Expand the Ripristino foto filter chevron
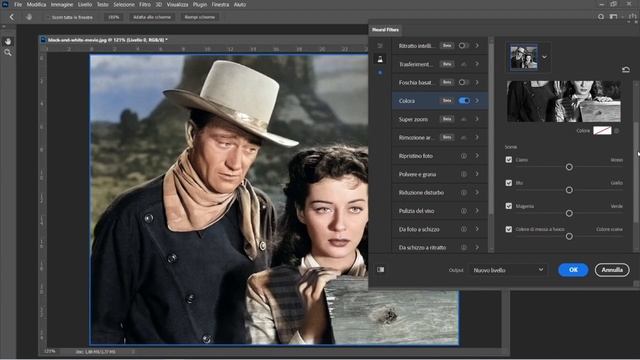640x360 pixels. point(477,156)
